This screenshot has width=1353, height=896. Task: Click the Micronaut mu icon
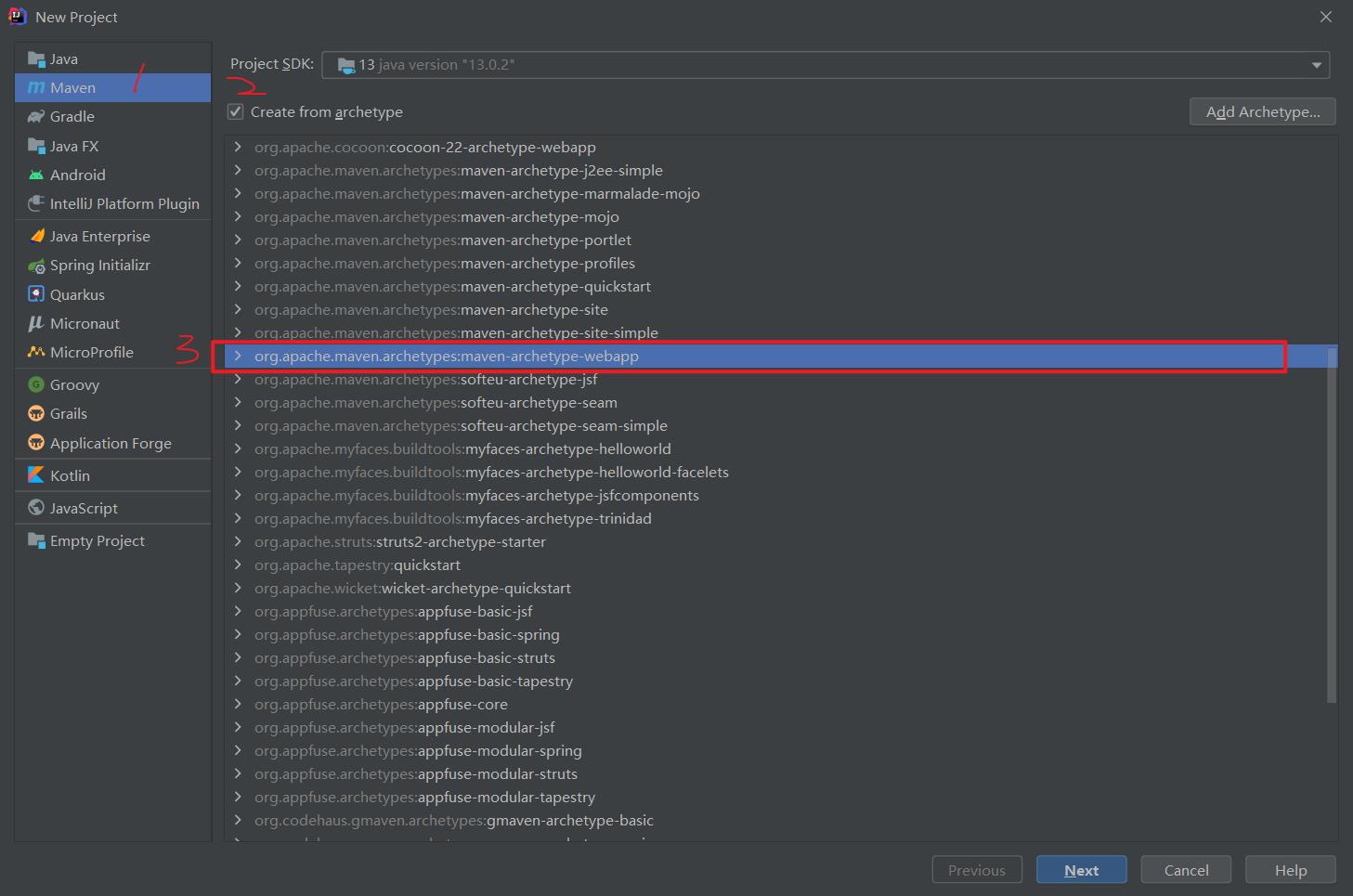36,323
